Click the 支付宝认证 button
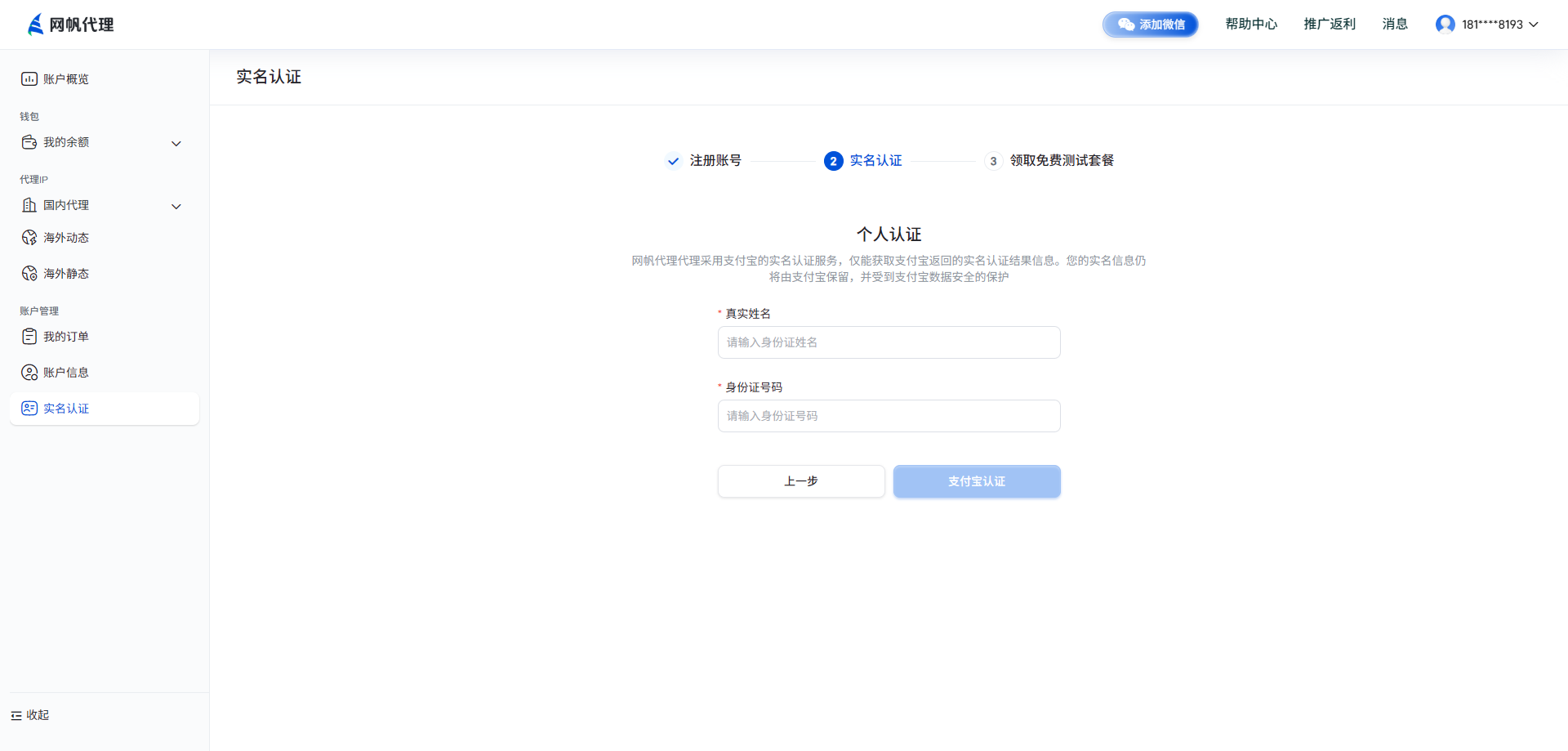1568x751 pixels. coord(977,481)
